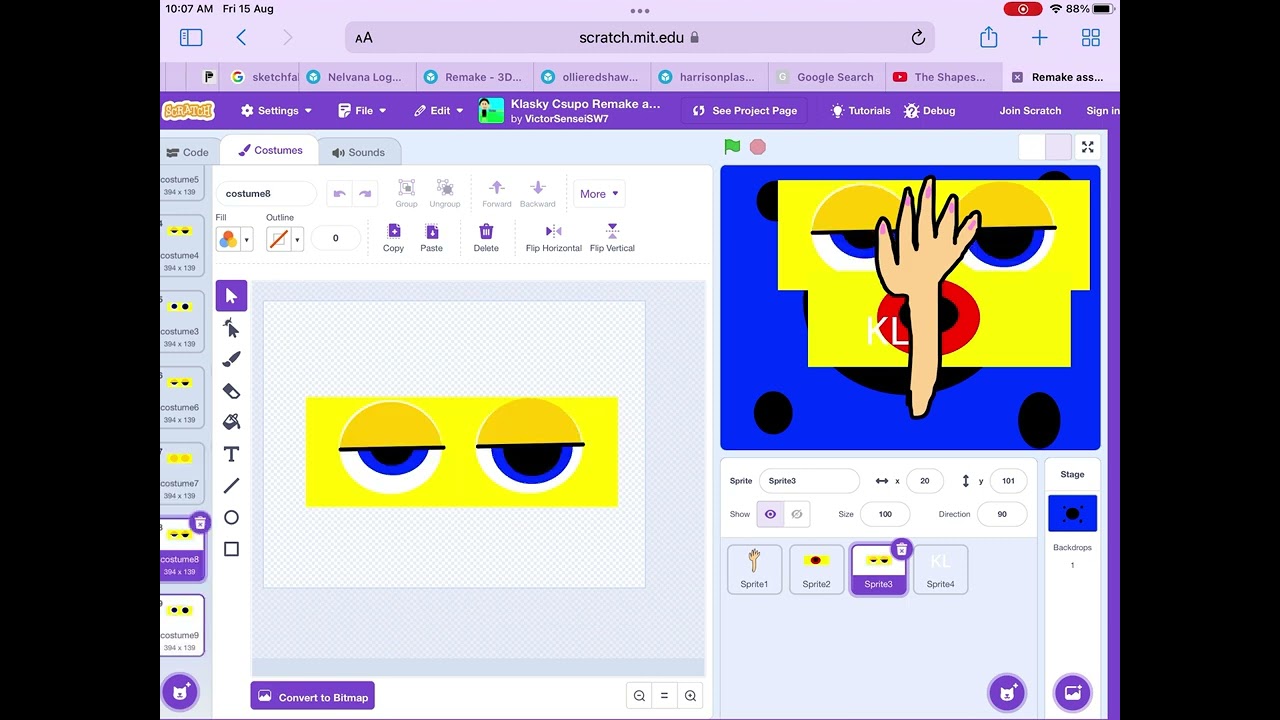Delete Sprite3 using its trash badge
1280x720 pixels.
tap(901, 549)
